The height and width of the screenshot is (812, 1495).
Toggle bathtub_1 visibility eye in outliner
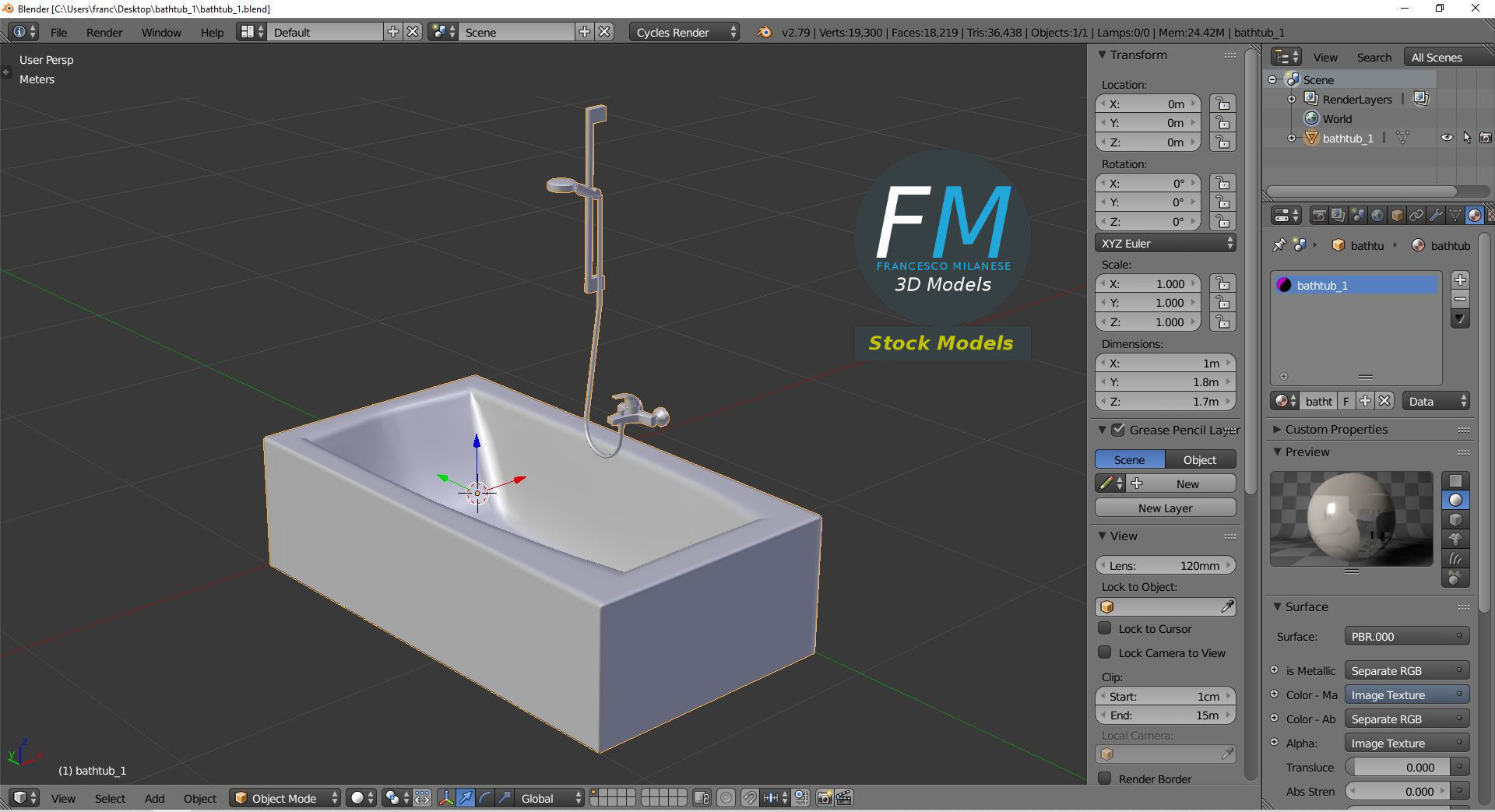pyautogui.click(x=1447, y=138)
